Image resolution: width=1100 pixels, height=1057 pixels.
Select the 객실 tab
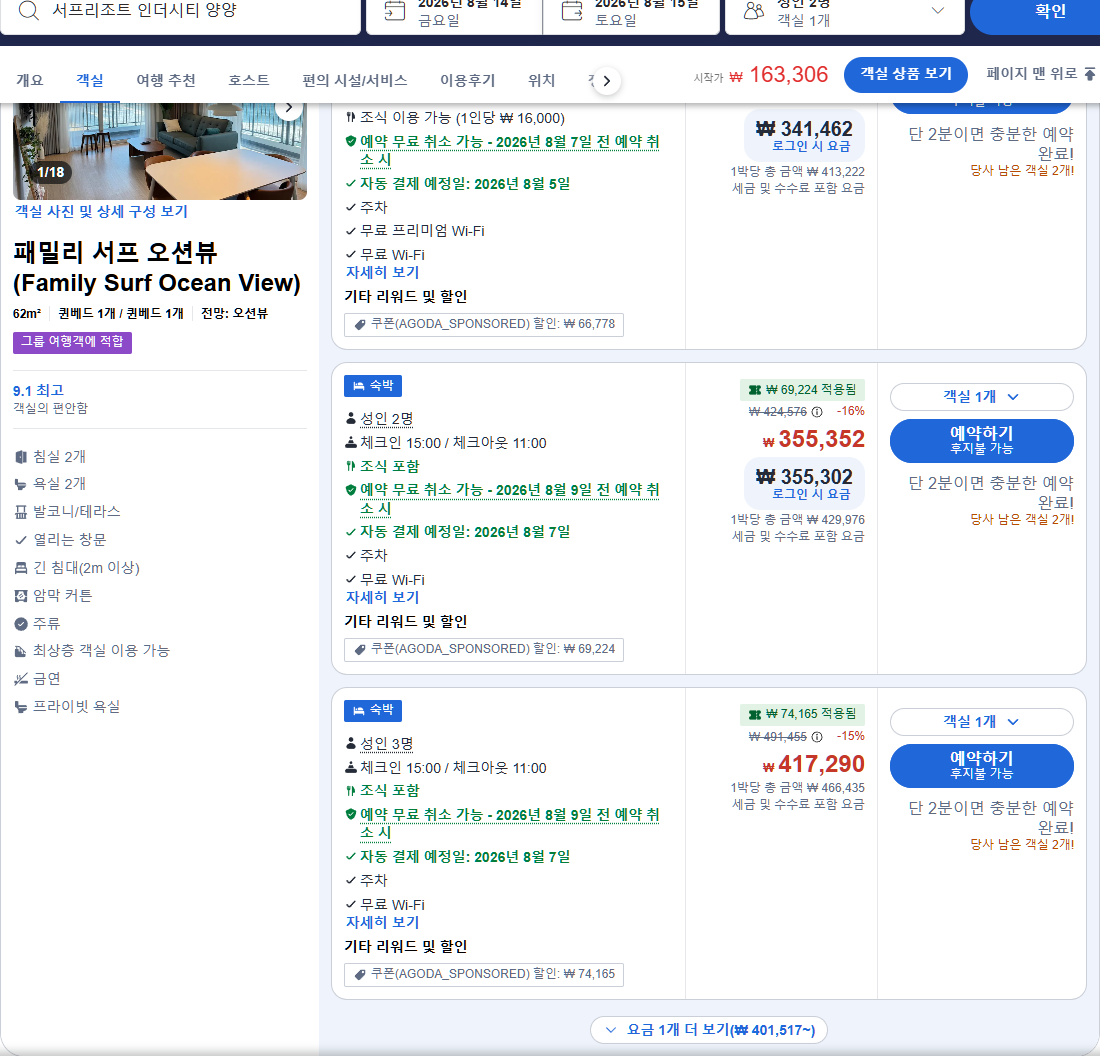[90, 81]
